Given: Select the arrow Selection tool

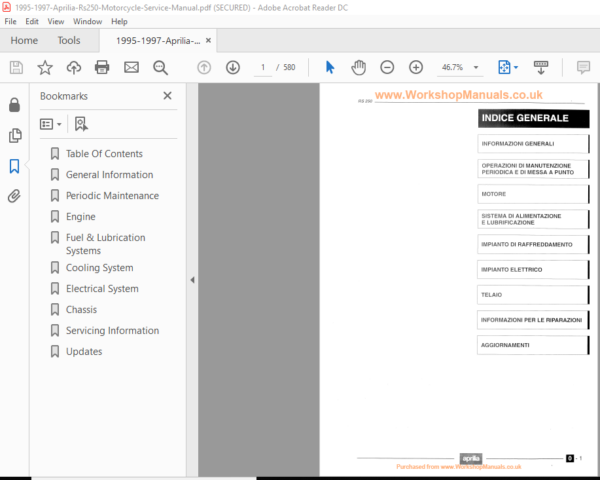Looking at the screenshot, I should coord(329,67).
